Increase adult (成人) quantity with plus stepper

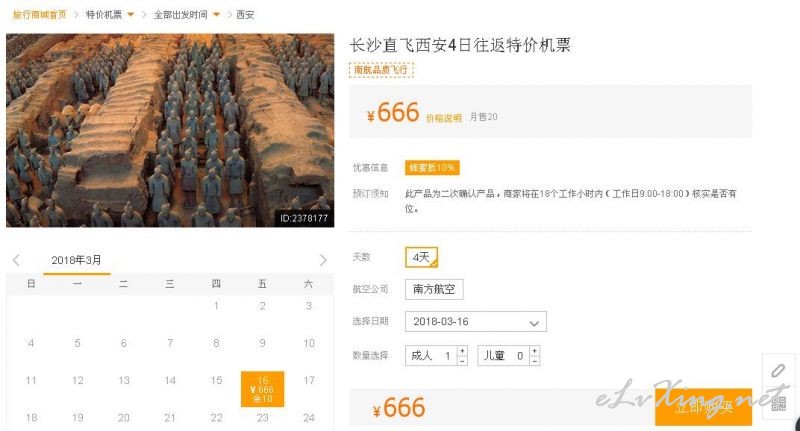click(462, 351)
